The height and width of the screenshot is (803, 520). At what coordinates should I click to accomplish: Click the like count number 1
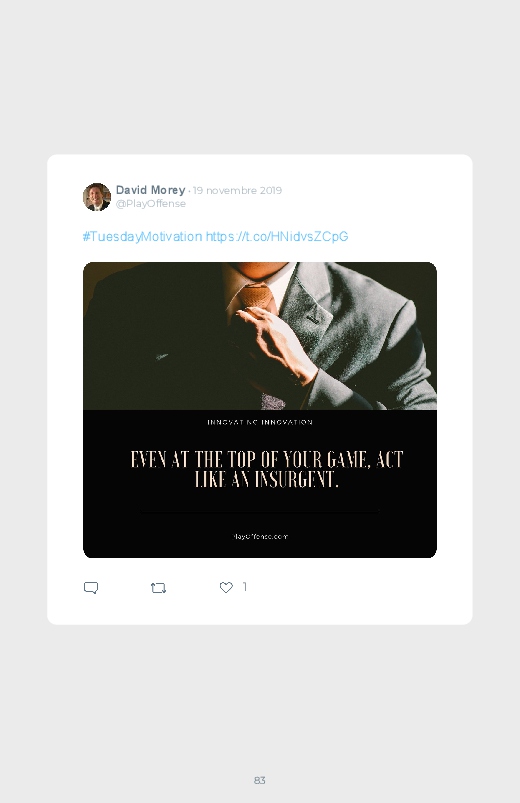pyautogui.click(x=245, y=586)
